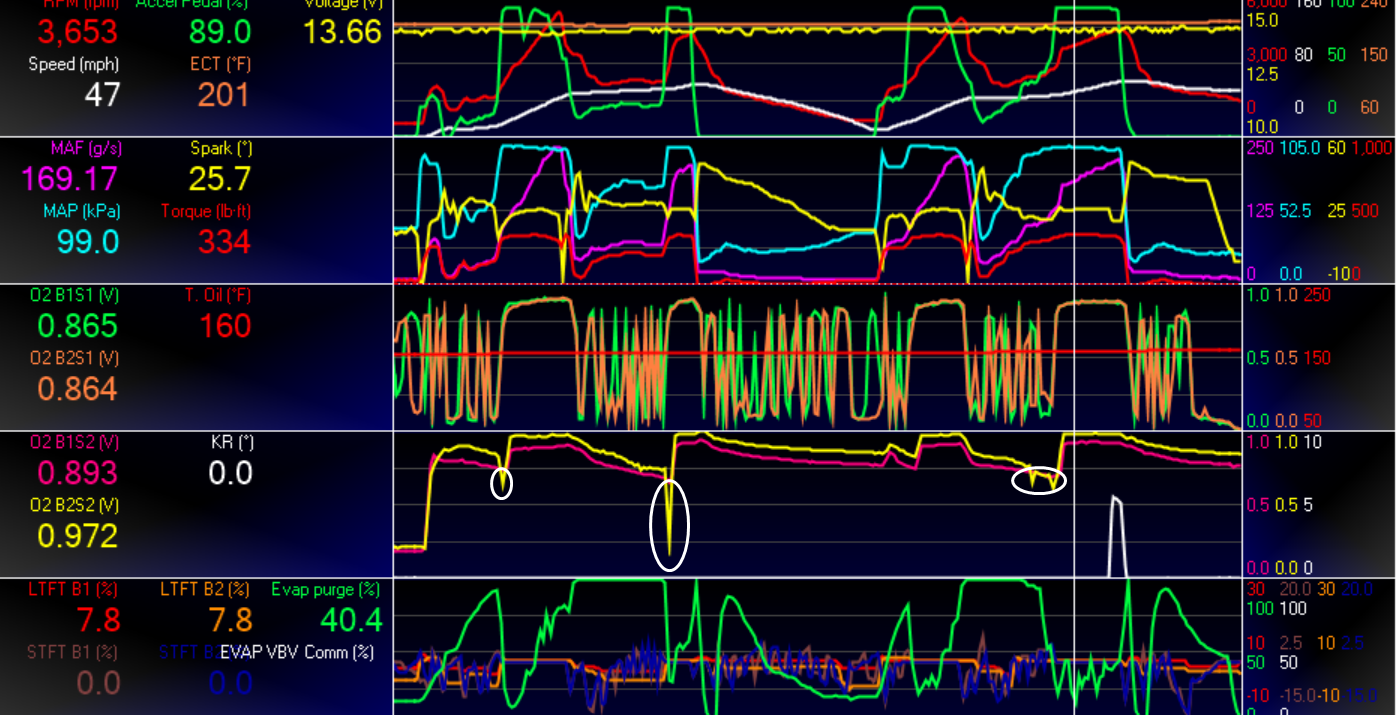1396x715 pixels.
Task: Click the T. Oil (°F) label
Action: pos(220,294)
